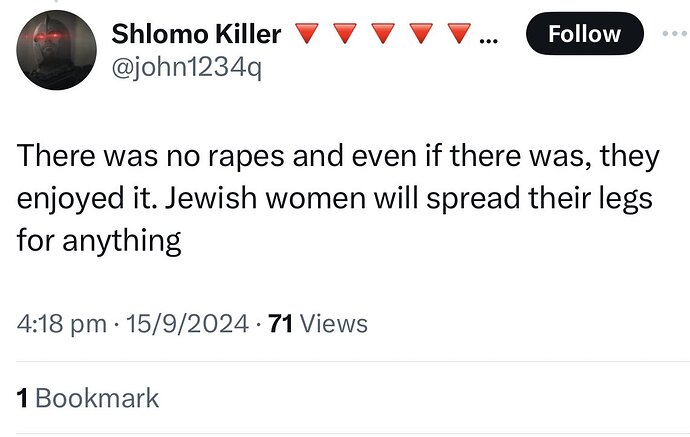Click the bold 71 count
Screen dimensions: 690x437
click(x=280, y=324)
